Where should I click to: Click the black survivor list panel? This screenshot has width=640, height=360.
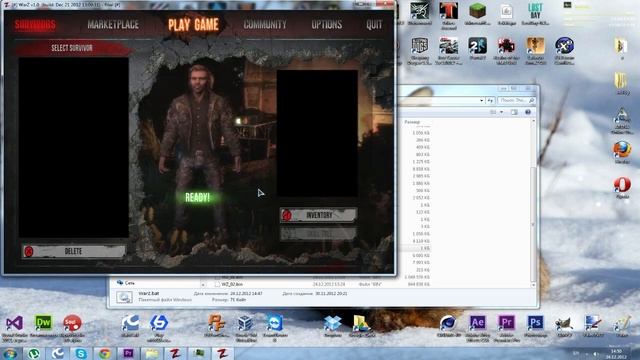point(73,147)
